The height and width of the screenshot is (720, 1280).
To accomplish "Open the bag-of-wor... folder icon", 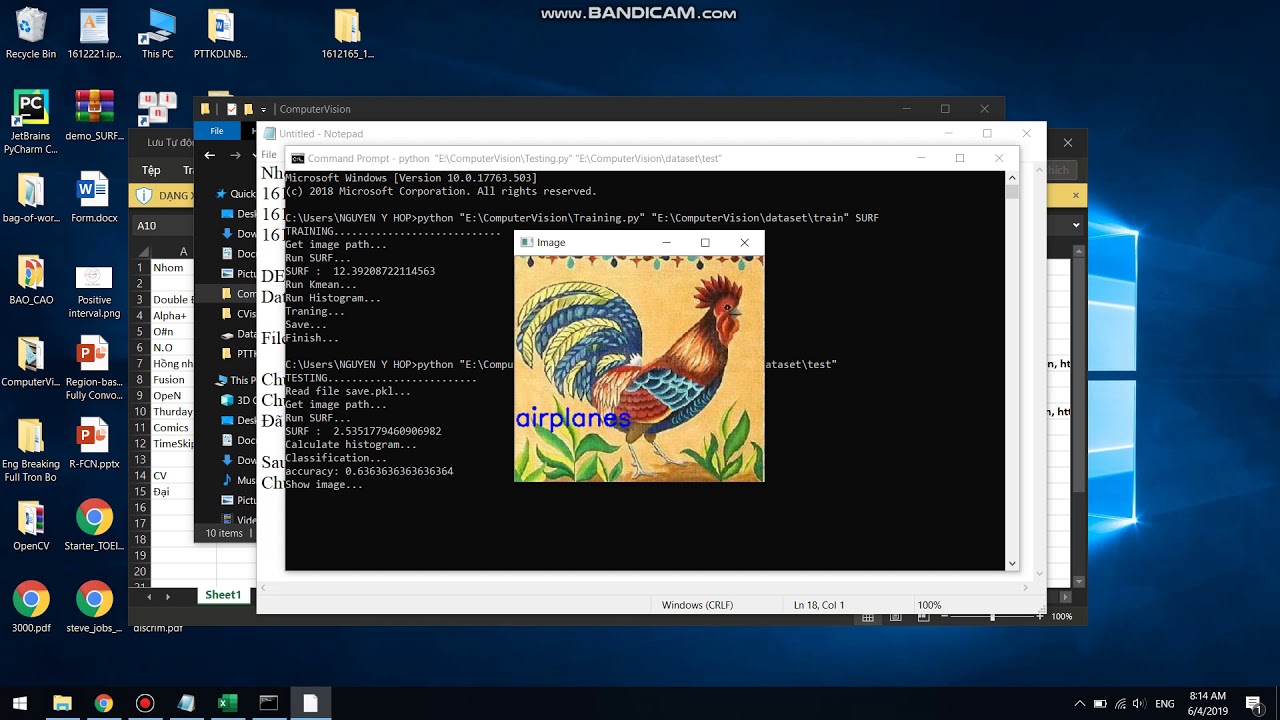I will pos(31,197).
